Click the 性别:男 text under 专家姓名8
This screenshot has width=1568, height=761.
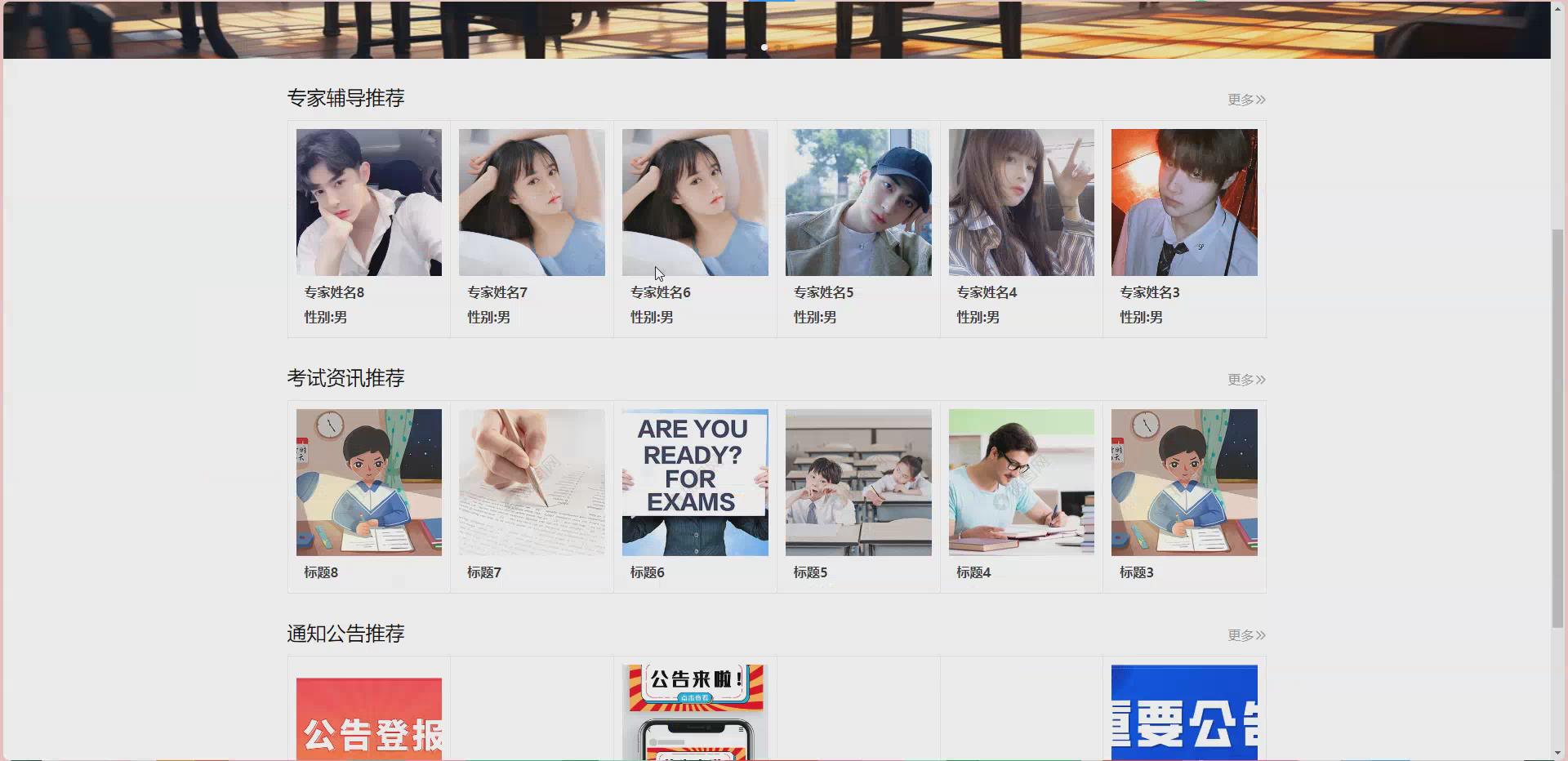click(x=326, y=317)
